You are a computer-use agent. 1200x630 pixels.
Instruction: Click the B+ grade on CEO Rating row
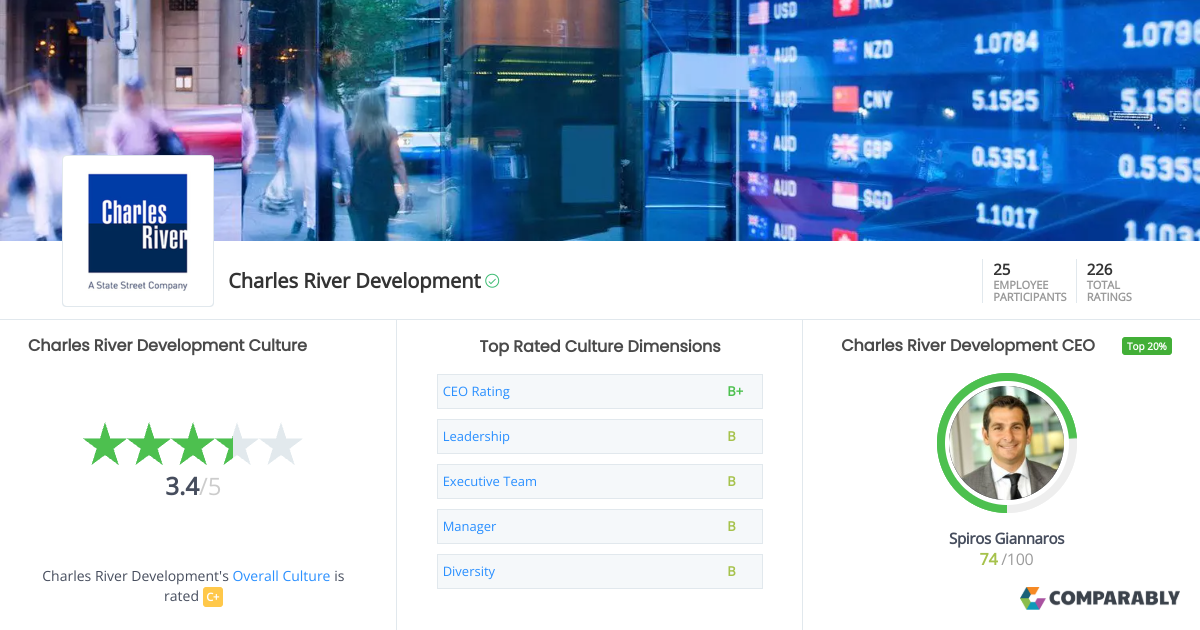(x=735, y=392)
